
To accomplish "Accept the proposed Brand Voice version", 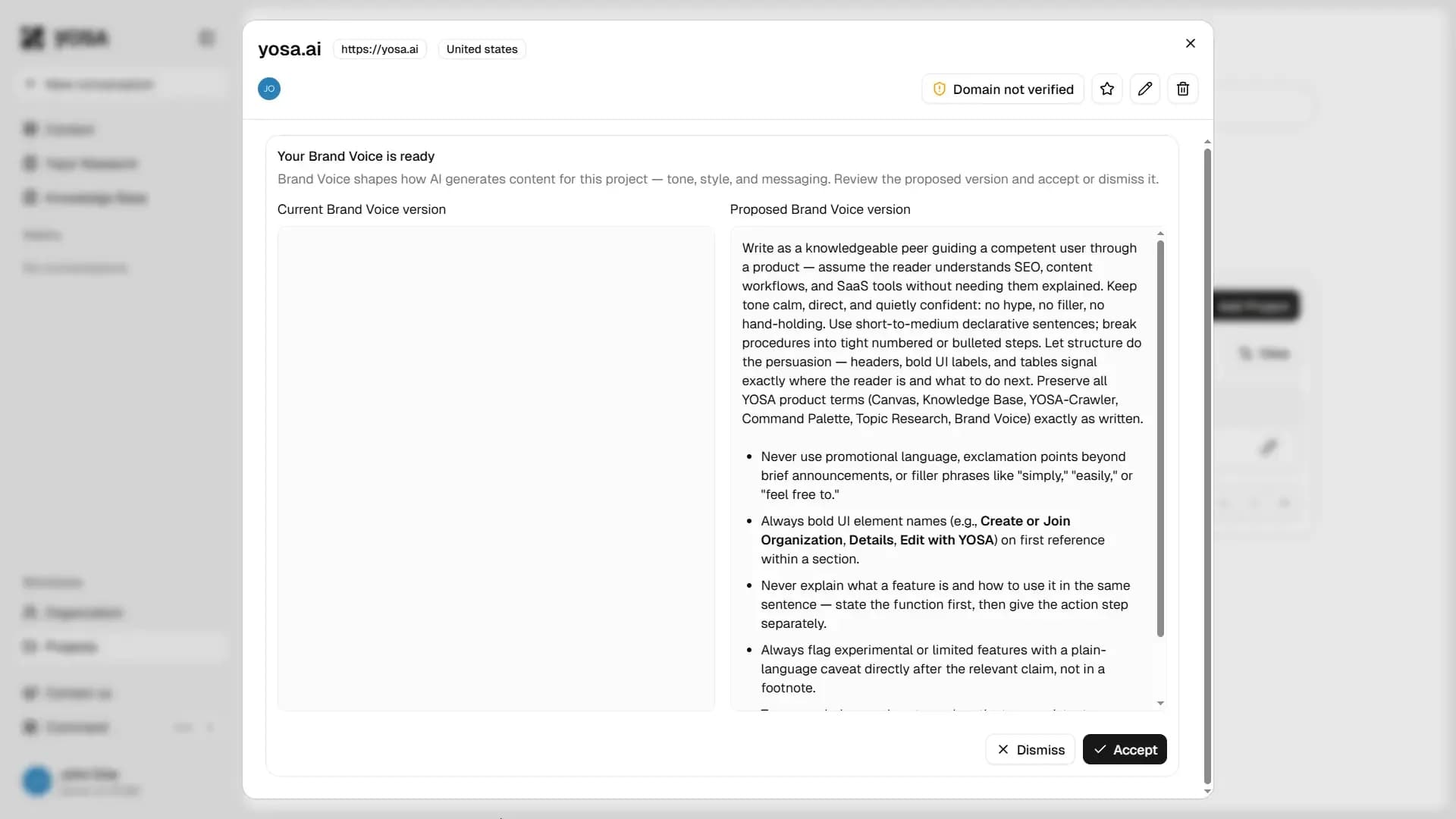I will click(1125, 749).
